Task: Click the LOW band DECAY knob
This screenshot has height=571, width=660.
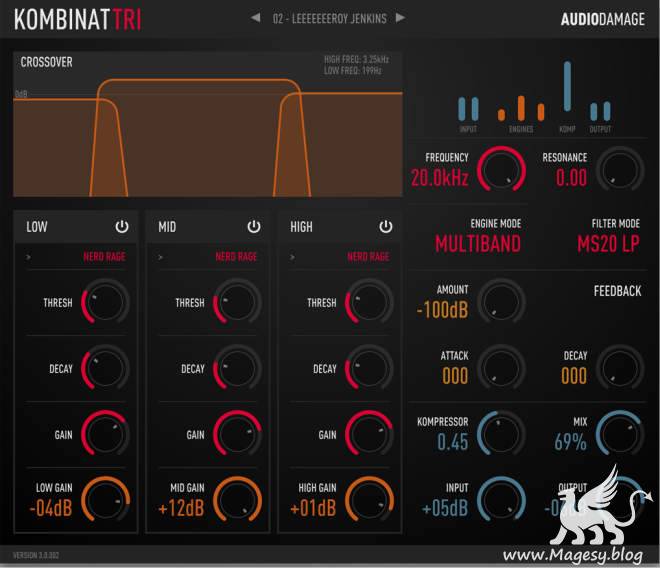Action: pyautogui.click(x=105, y=368)
